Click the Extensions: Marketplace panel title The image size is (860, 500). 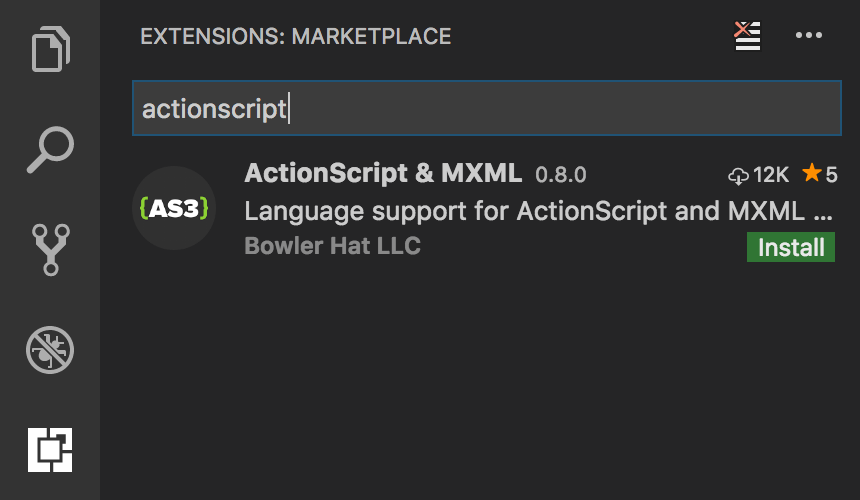tap(296, 37)
